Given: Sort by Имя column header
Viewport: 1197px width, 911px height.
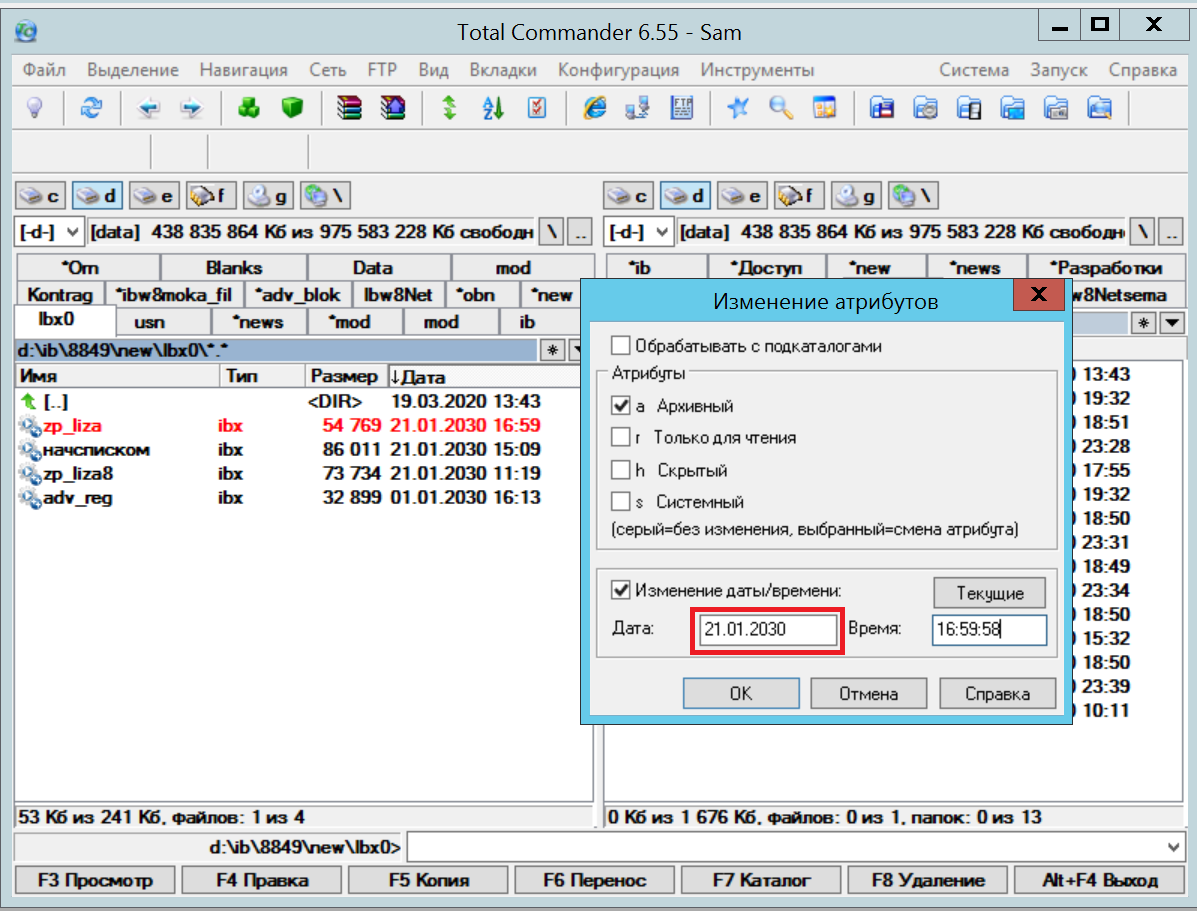Looking at the screenshot, I should click(x=118, y=376).
